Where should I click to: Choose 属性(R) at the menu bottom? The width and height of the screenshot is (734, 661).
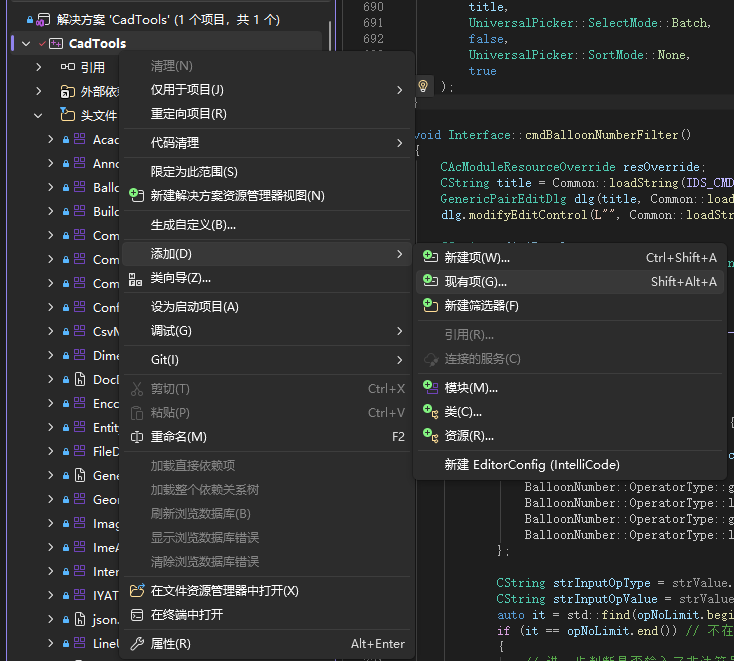pyautogui.click(x=267, y=644)
